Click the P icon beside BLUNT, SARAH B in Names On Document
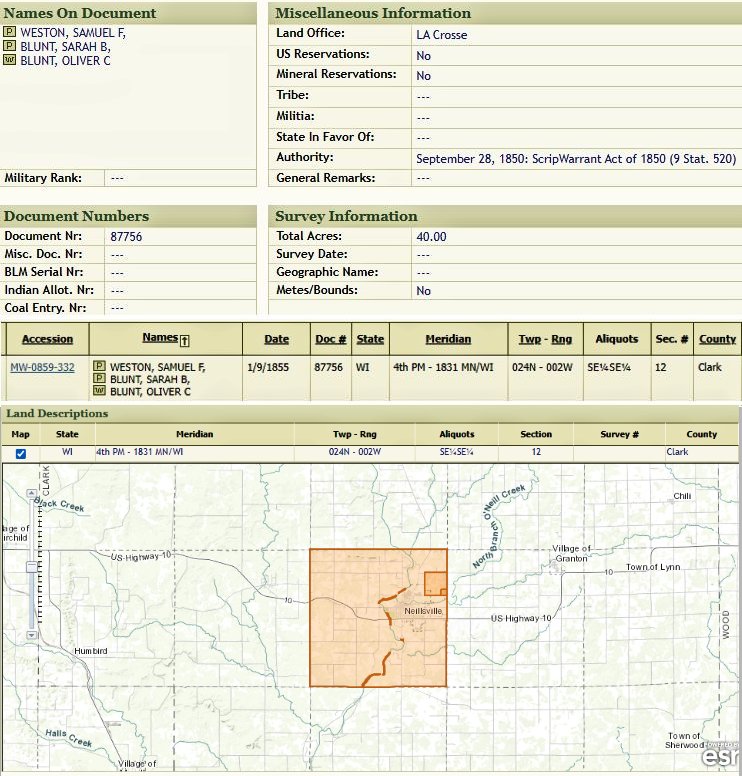The image size is (742, 776). (x=10, y=47)
